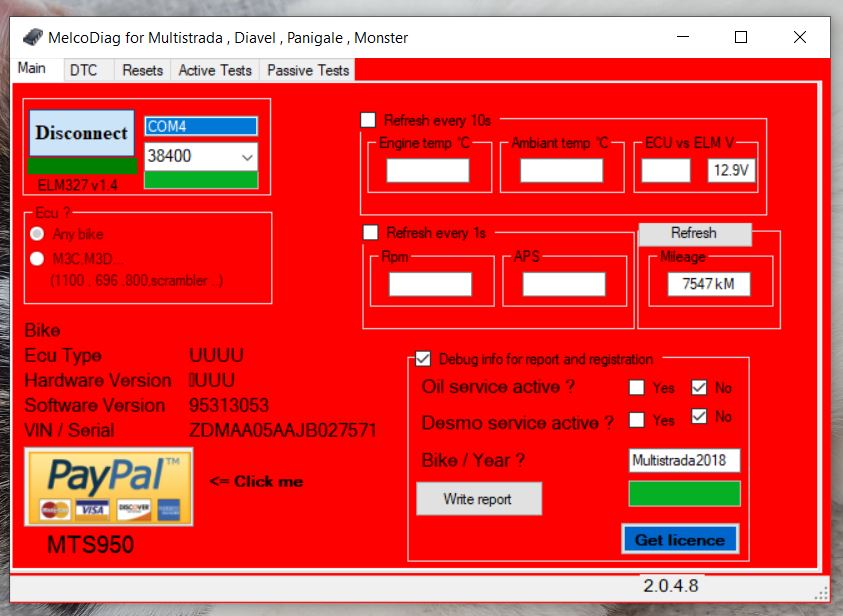Select the M3C M3D ECU option
Image resolution: width=843 pixels, height=616 pixels.
[37, 259]
